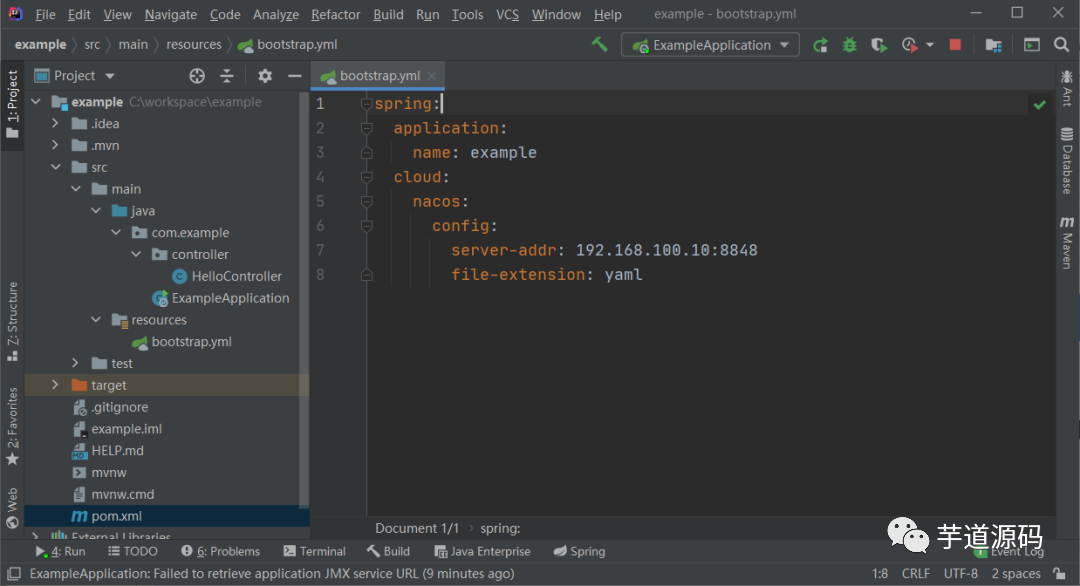
Task: Select the HELP.md file
Action: [117, 450]
